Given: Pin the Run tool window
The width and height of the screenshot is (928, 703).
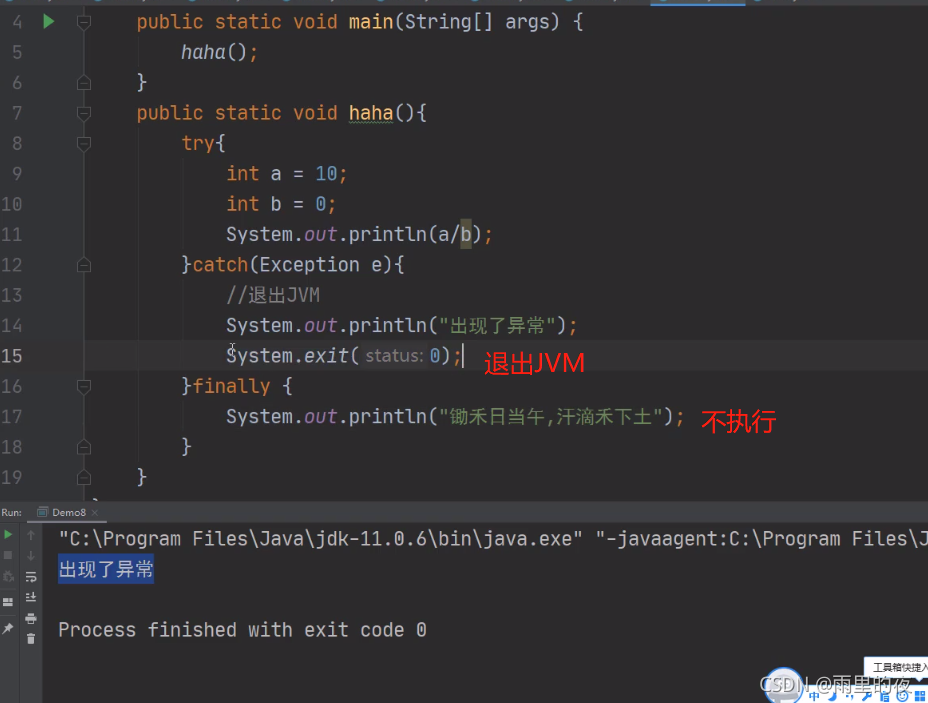Looking at the screenshot, I should [8, 627].
